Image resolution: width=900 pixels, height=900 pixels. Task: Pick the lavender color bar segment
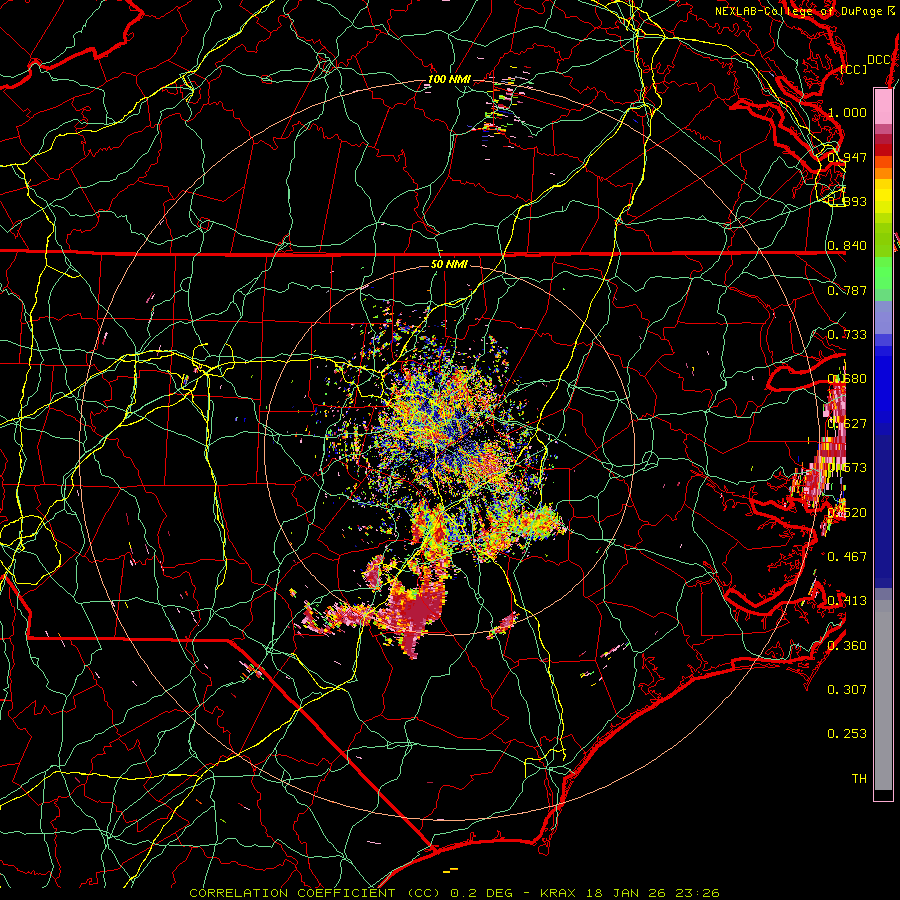pos(883,317)
